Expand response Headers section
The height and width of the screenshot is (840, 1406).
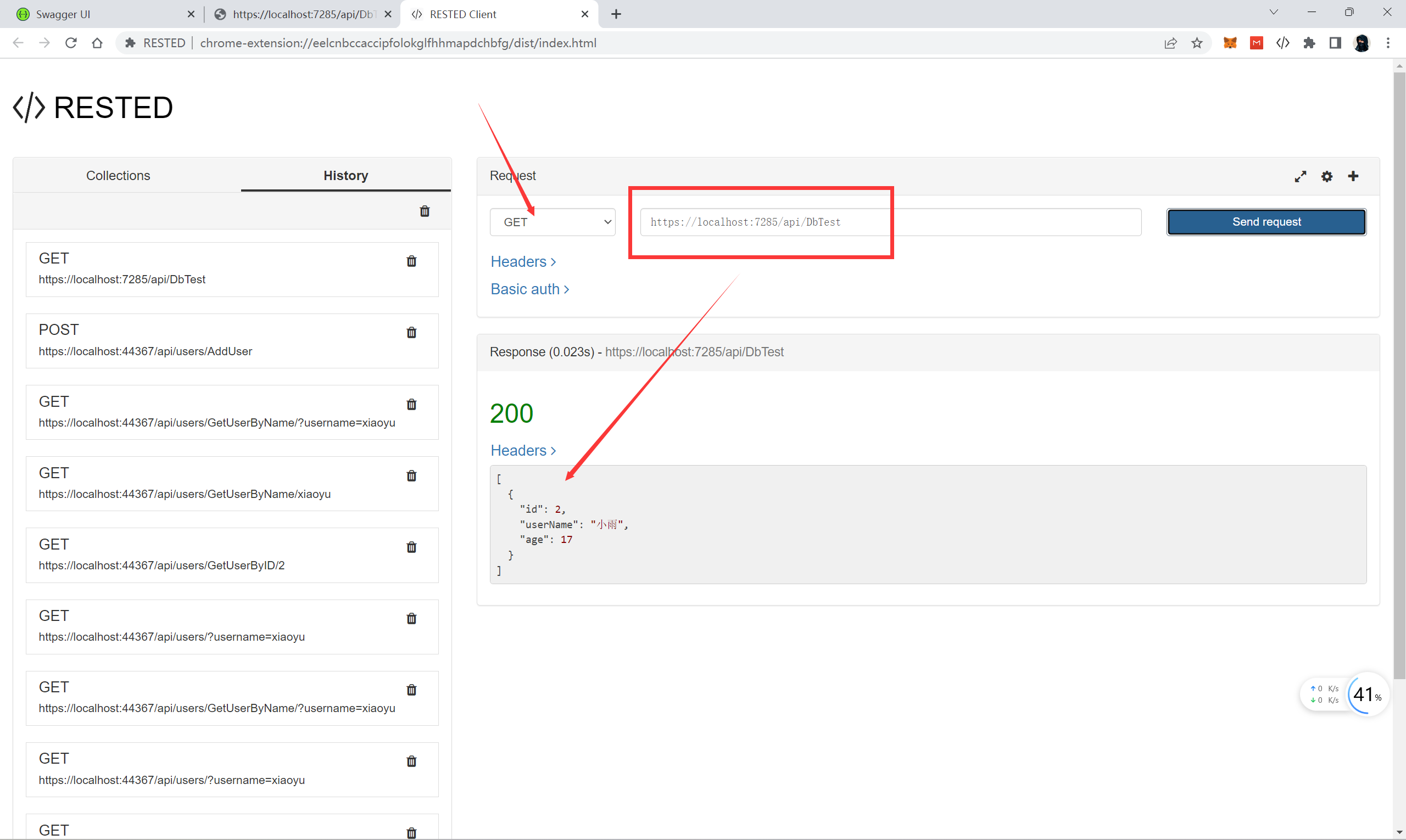pos(523,450)
